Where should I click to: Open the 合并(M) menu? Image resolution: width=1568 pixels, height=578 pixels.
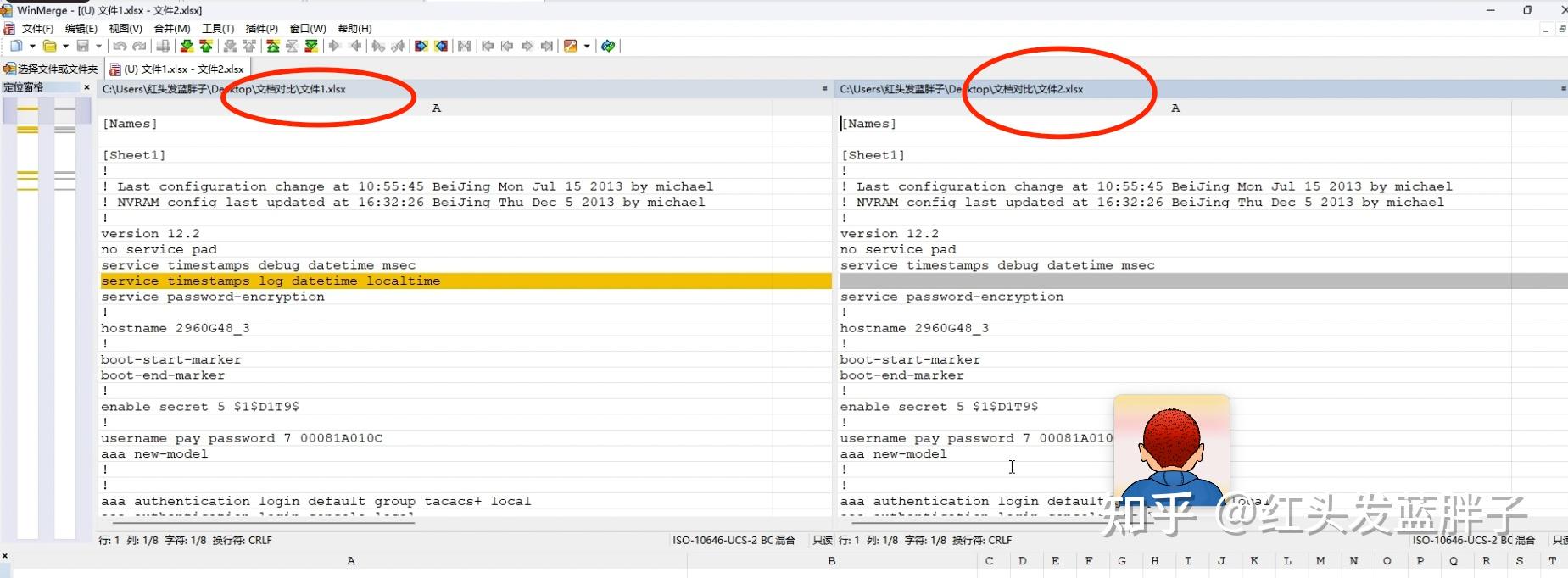pyautogui.click(x=172, y=29)
